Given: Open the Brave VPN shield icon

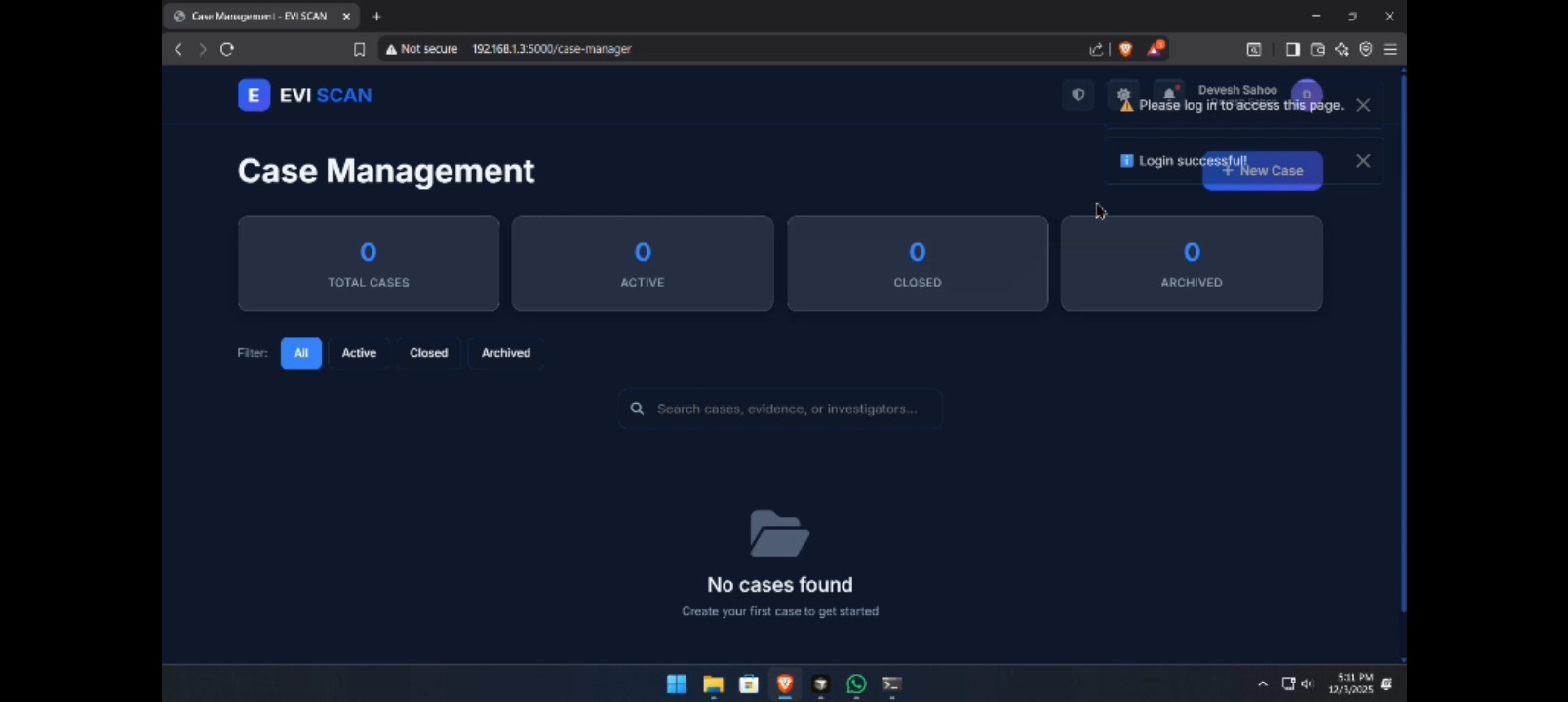Looking at the screenshot, I should (1366, 49).
